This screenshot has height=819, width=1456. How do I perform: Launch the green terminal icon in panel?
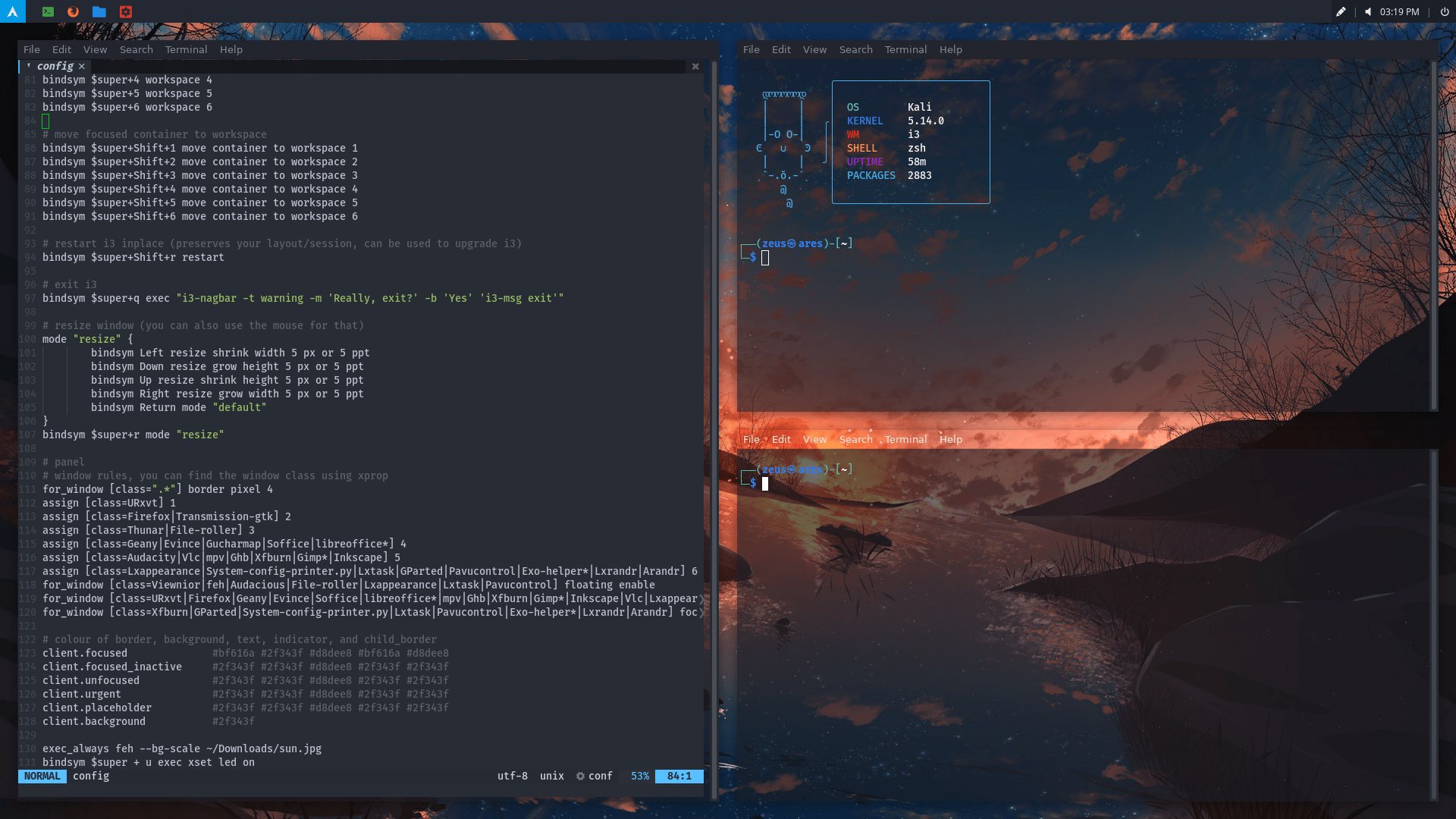point(48,11)
